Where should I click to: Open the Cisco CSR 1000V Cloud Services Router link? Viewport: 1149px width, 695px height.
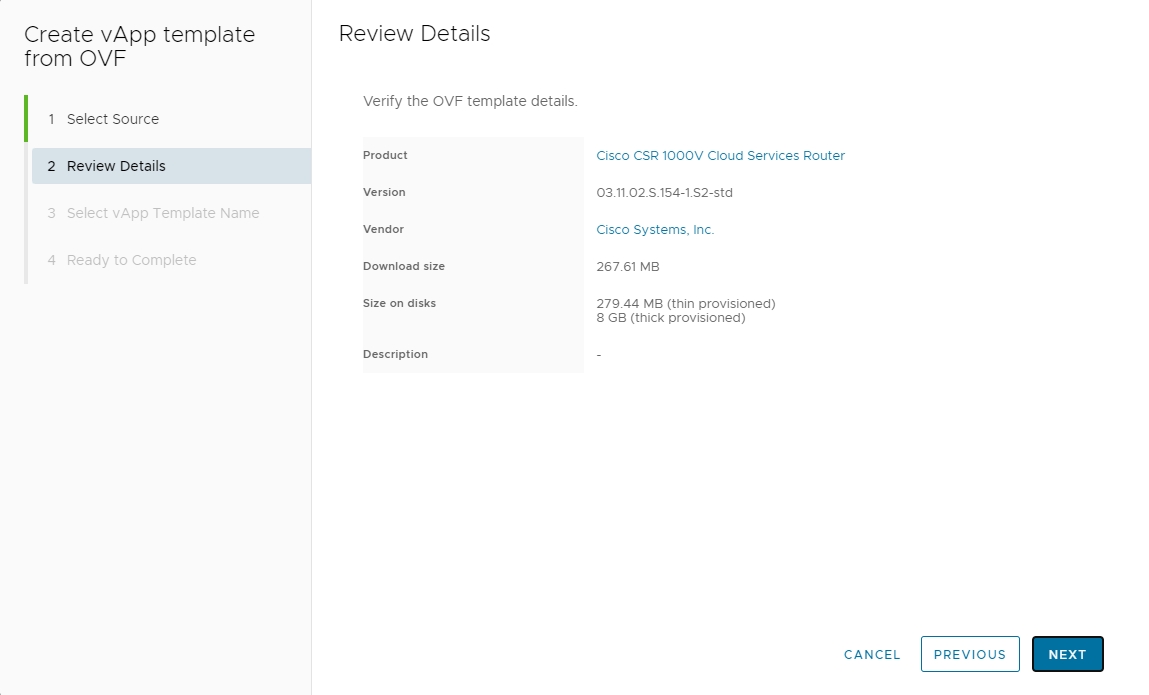pyautogui.click(x=720, y=155)
